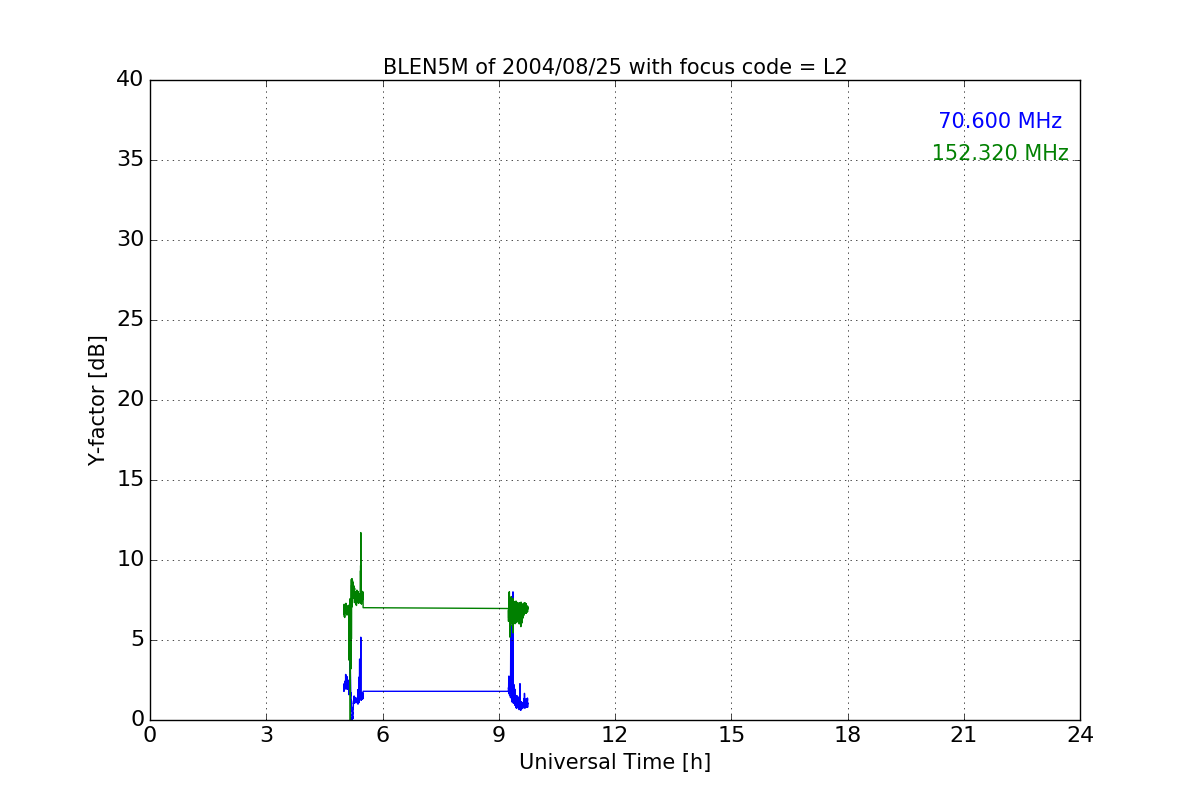Click y-axis tick label "25"
This screenshot has width=1200, height=800.
click(130, 320)
